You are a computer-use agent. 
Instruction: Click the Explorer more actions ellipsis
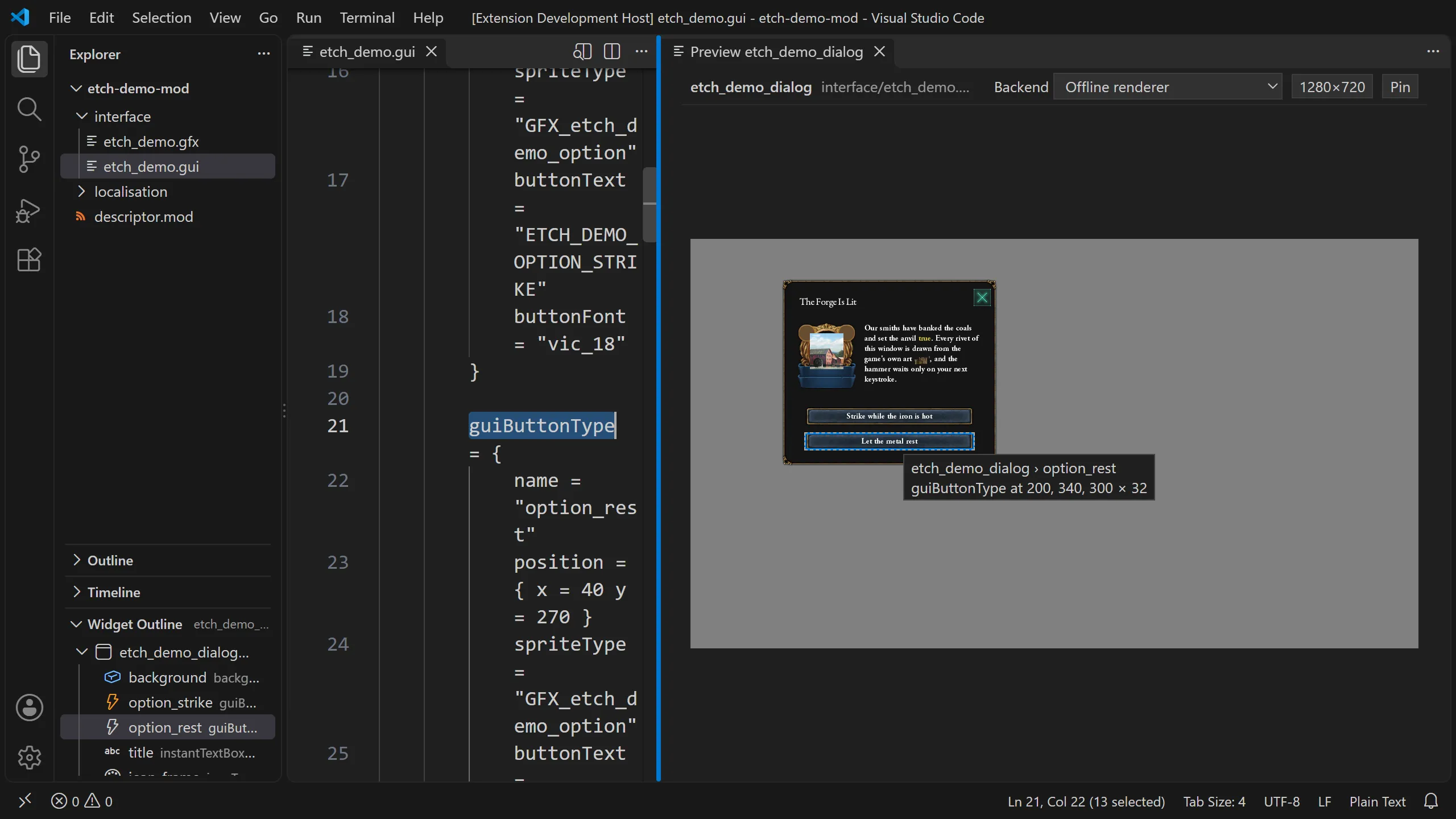263,53
